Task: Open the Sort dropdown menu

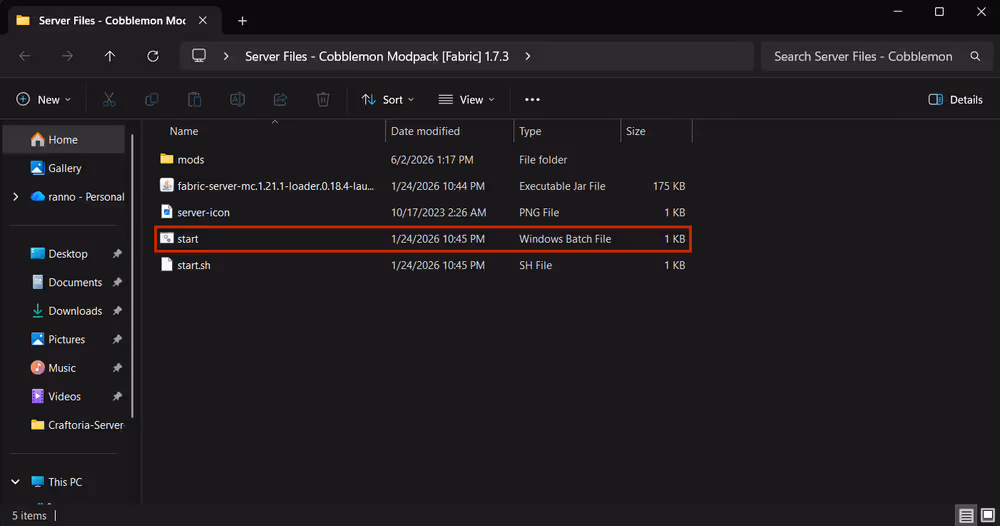Action: pyautogui.click(x=388, y=99)
